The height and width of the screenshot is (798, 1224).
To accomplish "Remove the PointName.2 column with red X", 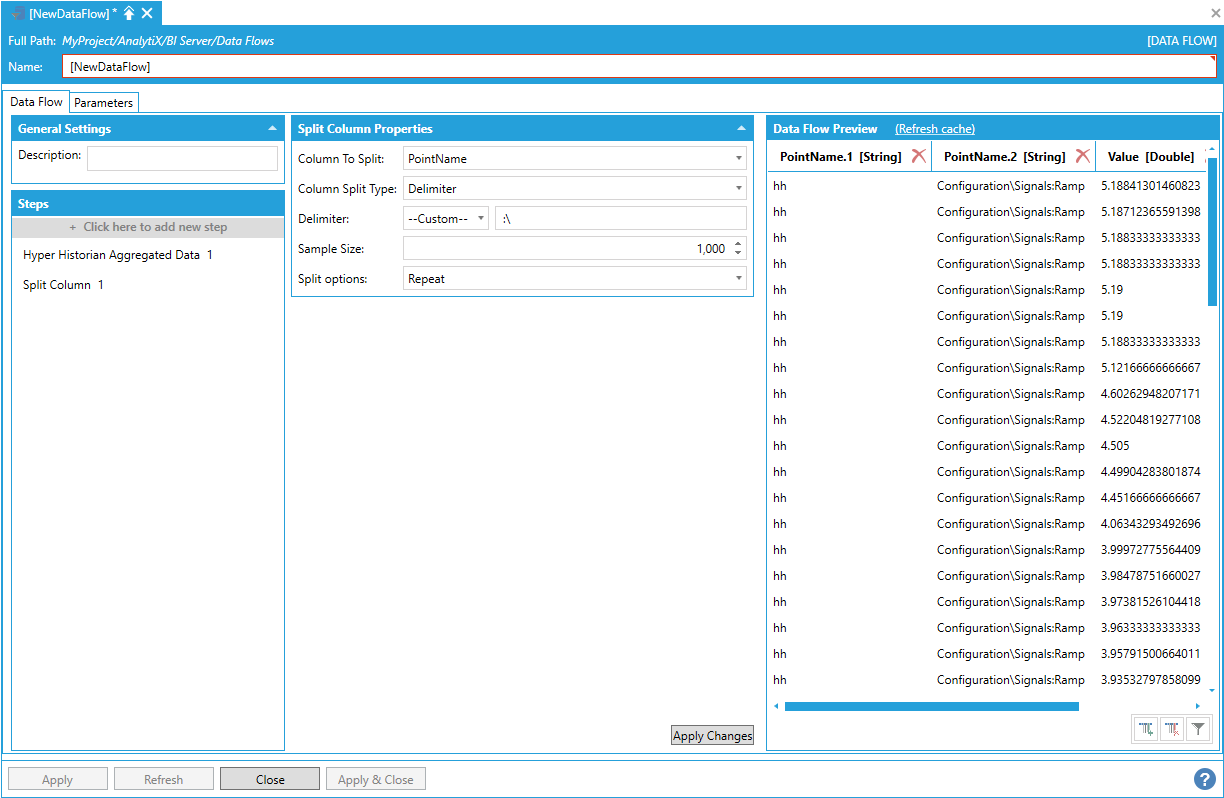I will [1082, 156].
